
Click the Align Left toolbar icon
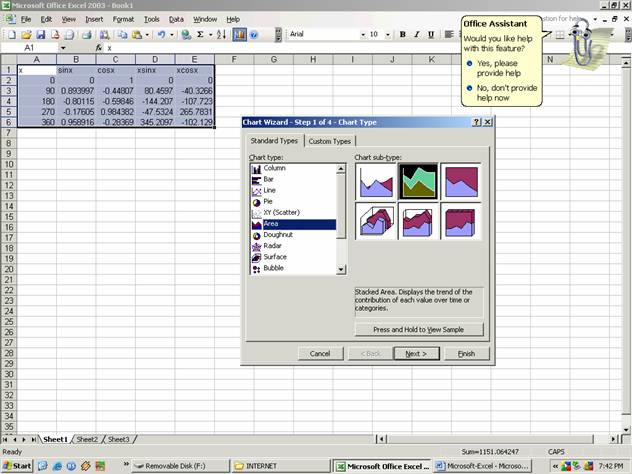pyautogui.click(x=449, y=35)
